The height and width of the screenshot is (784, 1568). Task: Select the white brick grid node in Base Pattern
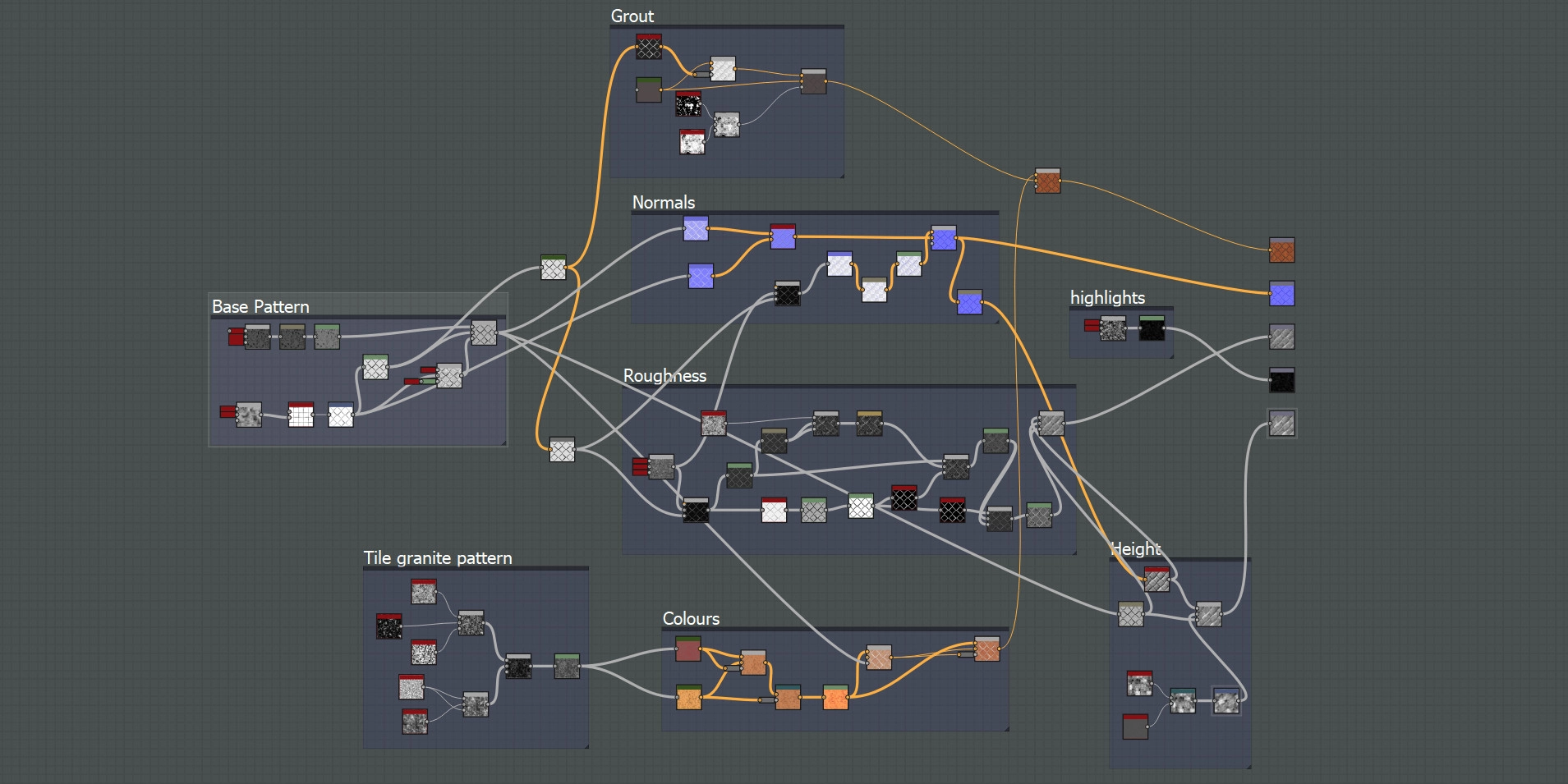301,415
